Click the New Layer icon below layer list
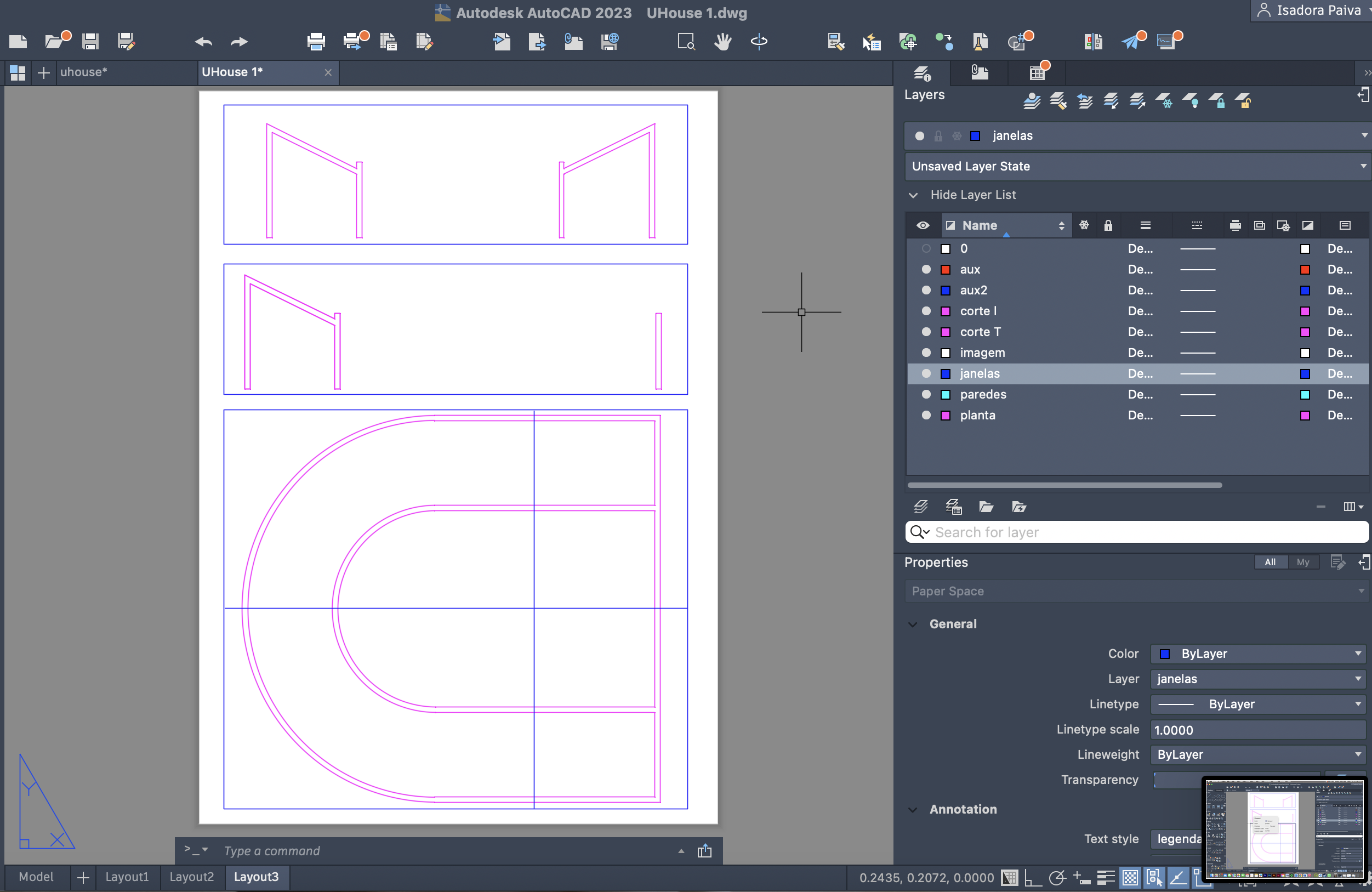 tap(921, 507)
